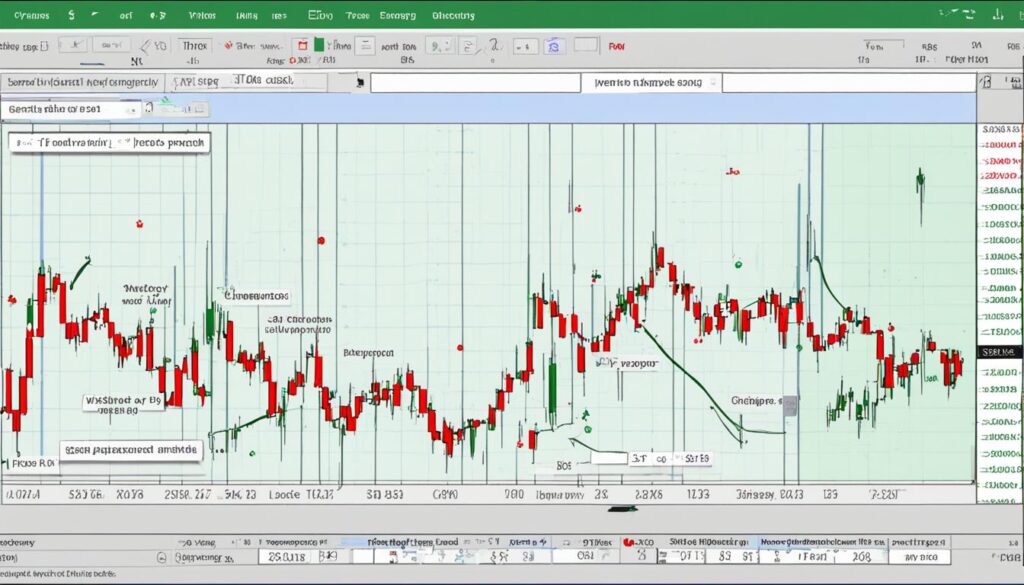Click the small black icon left of the empty input

(360, 83)
